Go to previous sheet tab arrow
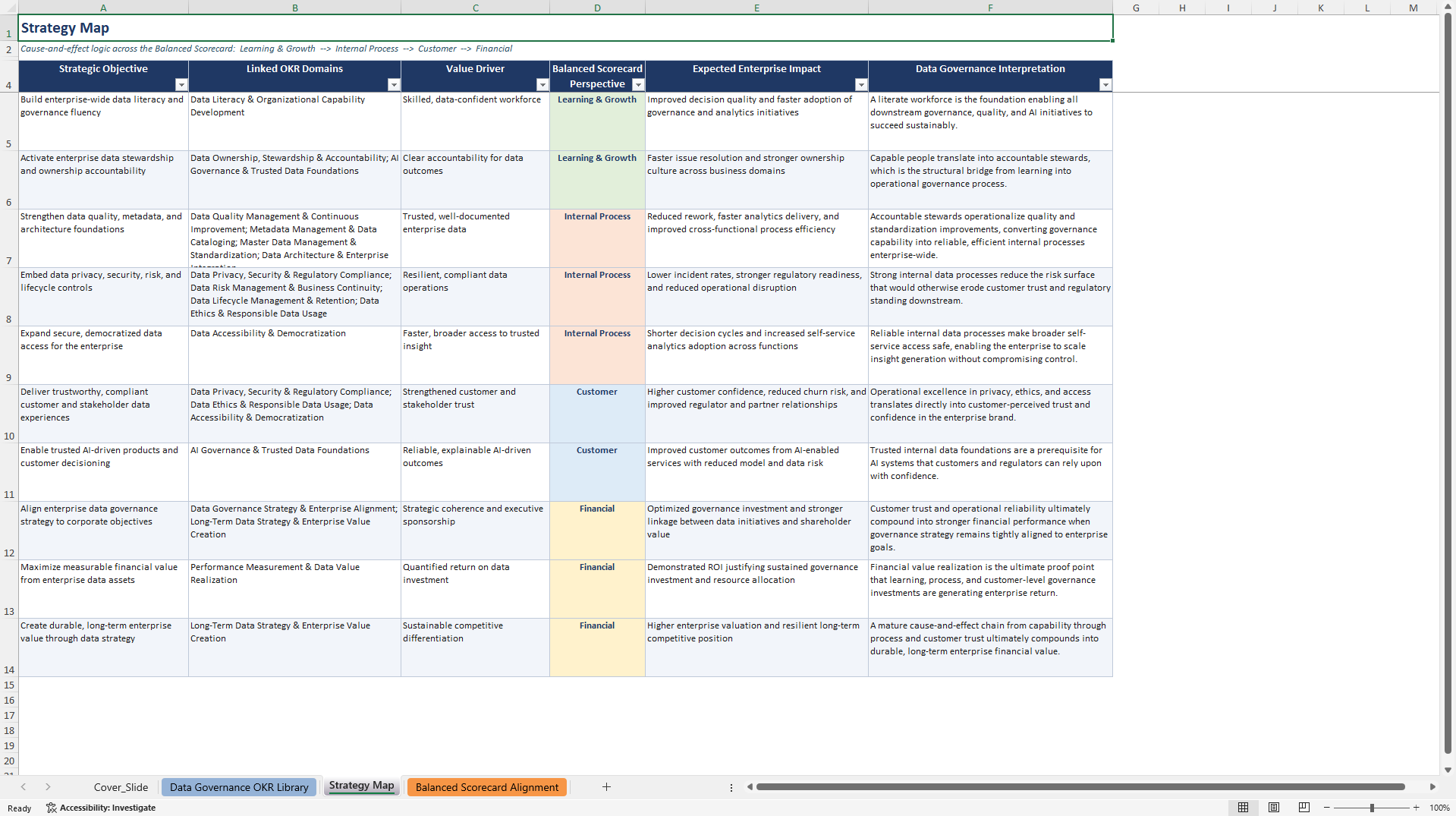This screenshot has height=816, width=1456. pyautogui.click(x=24, y=787)
